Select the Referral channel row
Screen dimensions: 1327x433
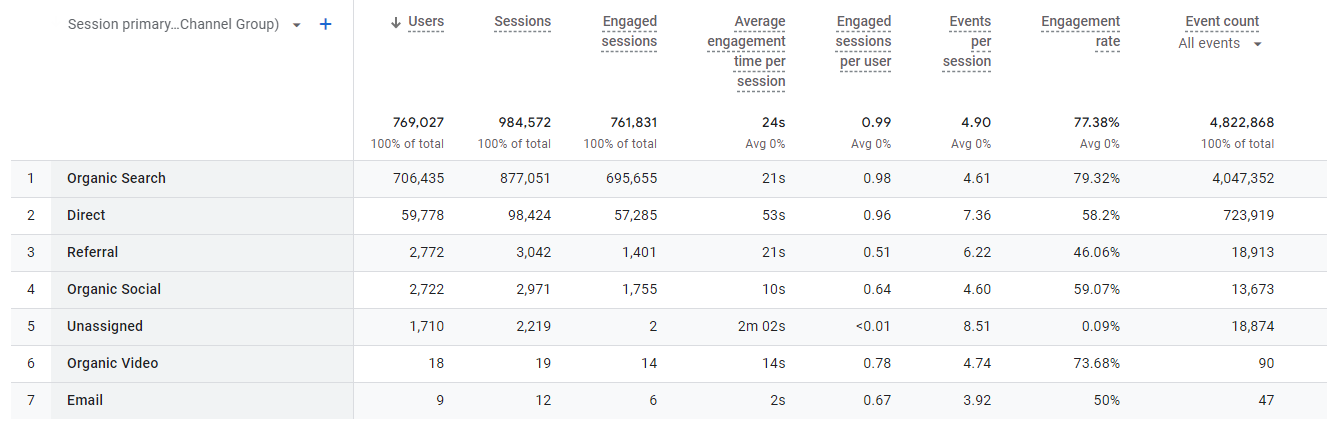pos(92,253)
